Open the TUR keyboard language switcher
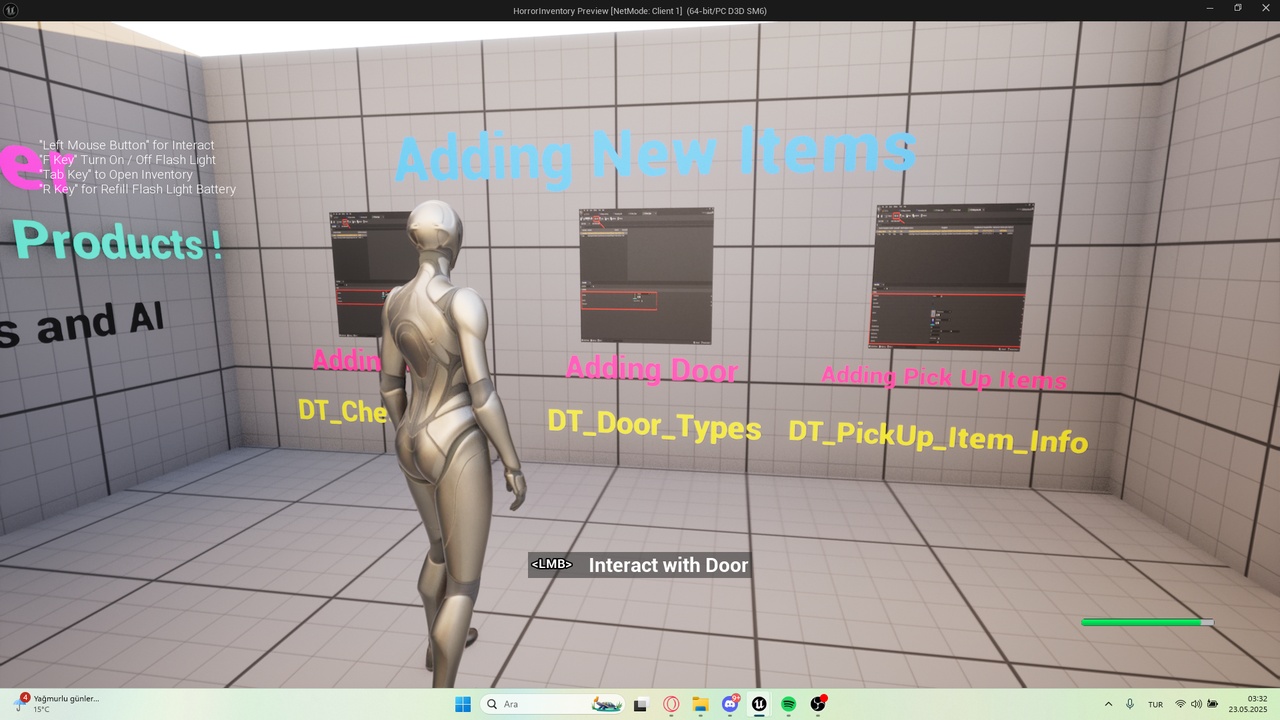The image size is (1280, 720). [x=1155, y=704]
